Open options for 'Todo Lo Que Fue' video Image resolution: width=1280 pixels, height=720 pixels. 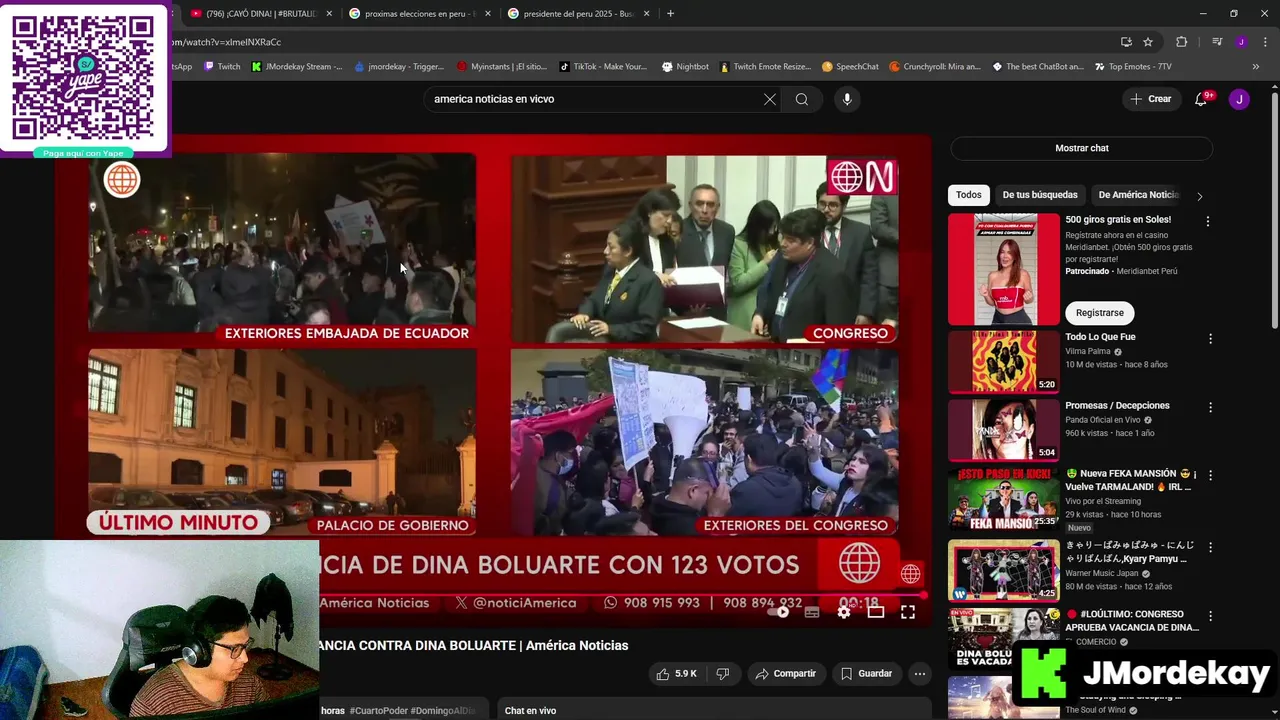(1210, 339)
